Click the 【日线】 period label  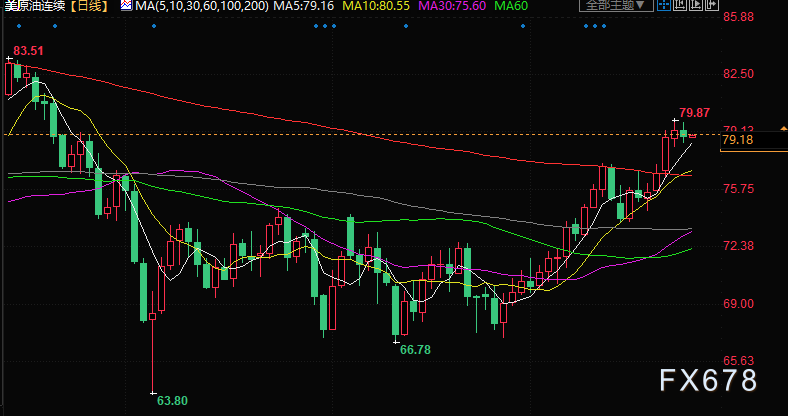90,6
